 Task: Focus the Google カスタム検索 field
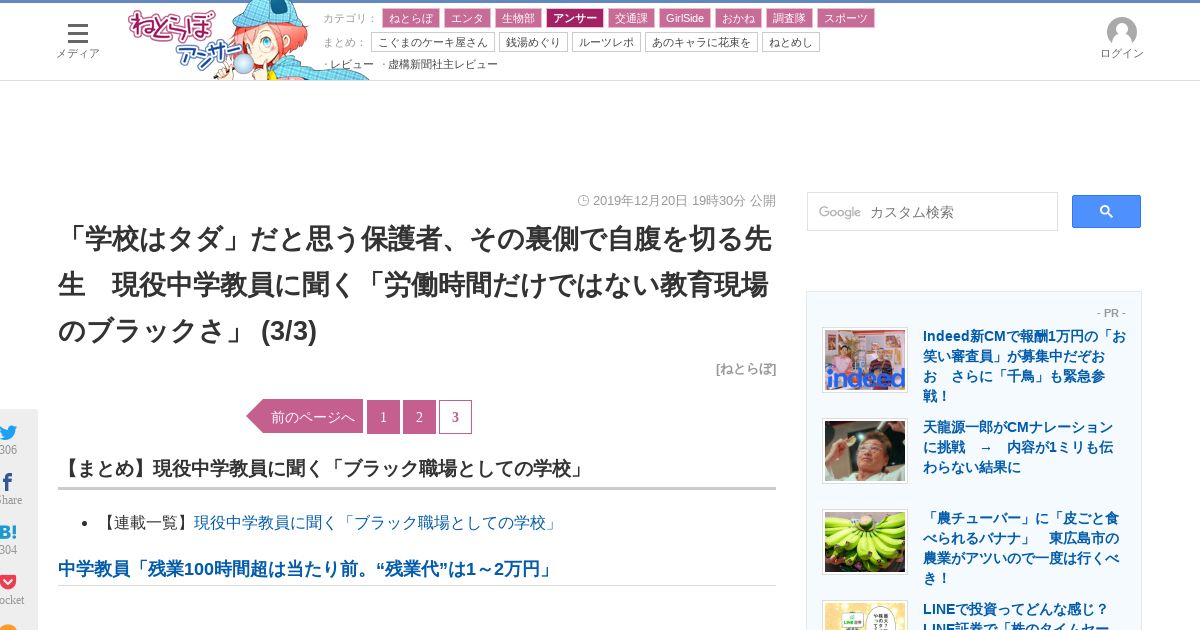932,212
